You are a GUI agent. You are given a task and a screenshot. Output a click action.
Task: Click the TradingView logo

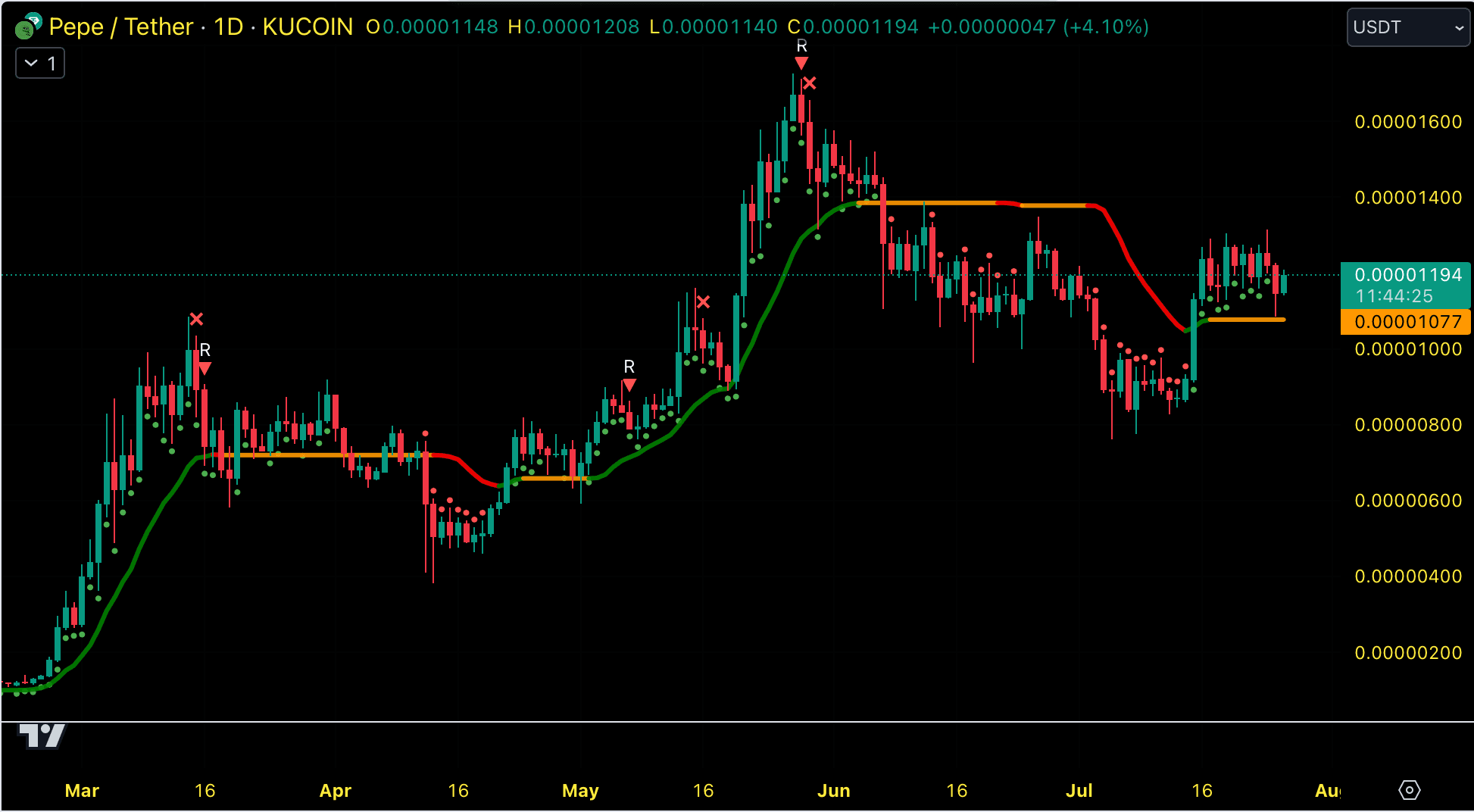pos(42,735)
